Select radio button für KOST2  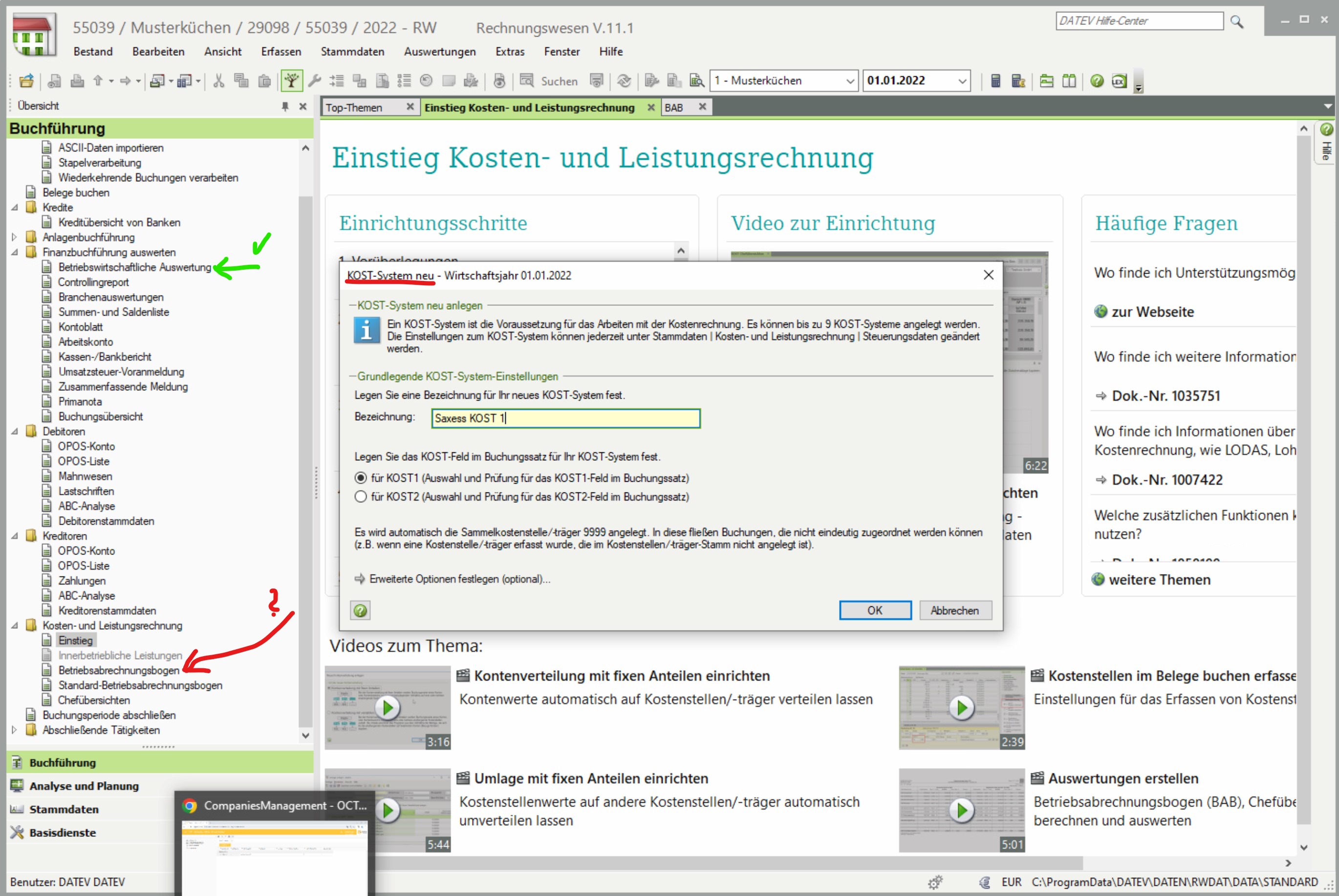[360, 496]
